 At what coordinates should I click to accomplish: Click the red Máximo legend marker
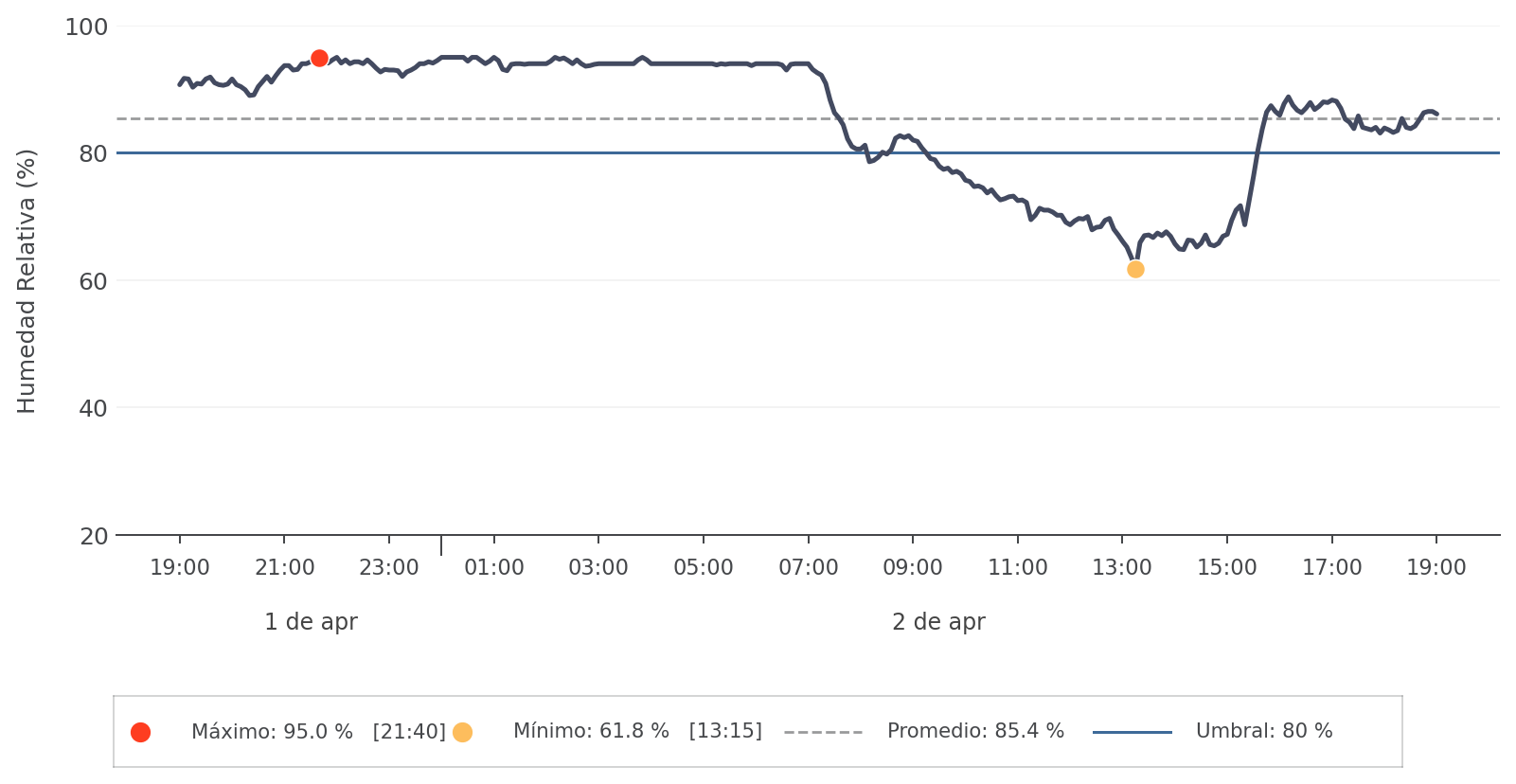point(140,732)
